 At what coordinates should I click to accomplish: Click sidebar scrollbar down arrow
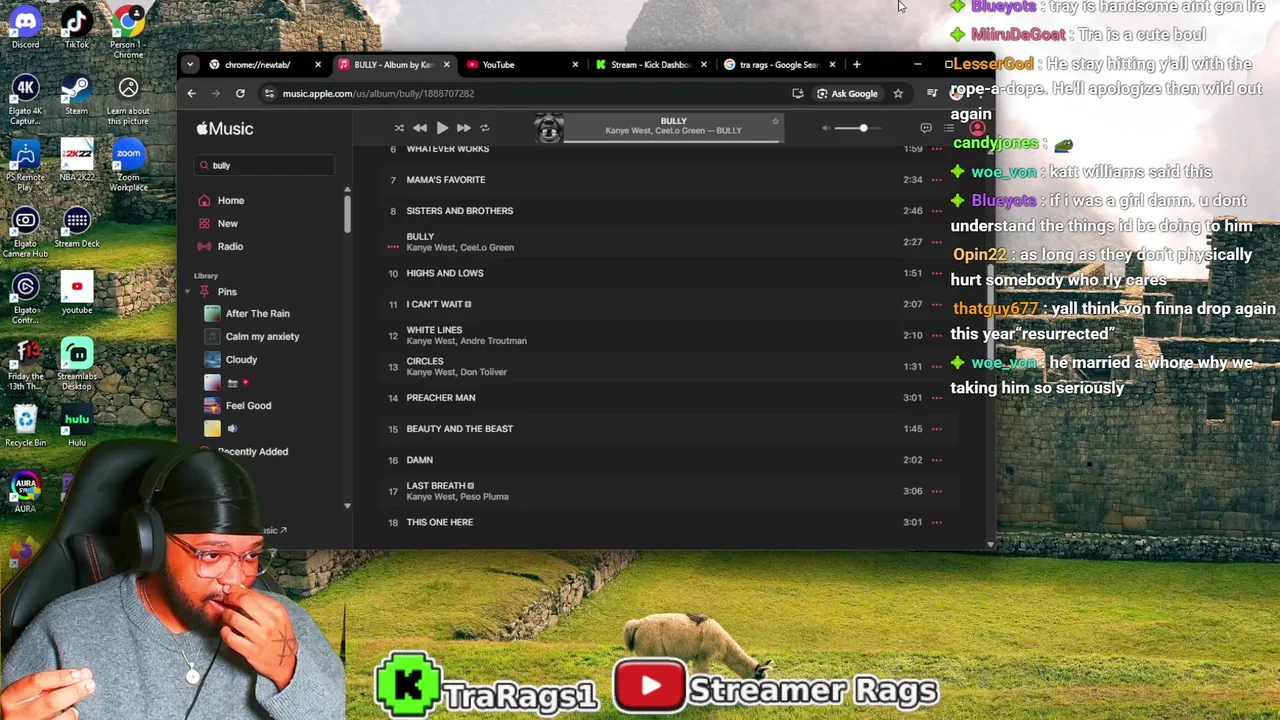point(347,506)
